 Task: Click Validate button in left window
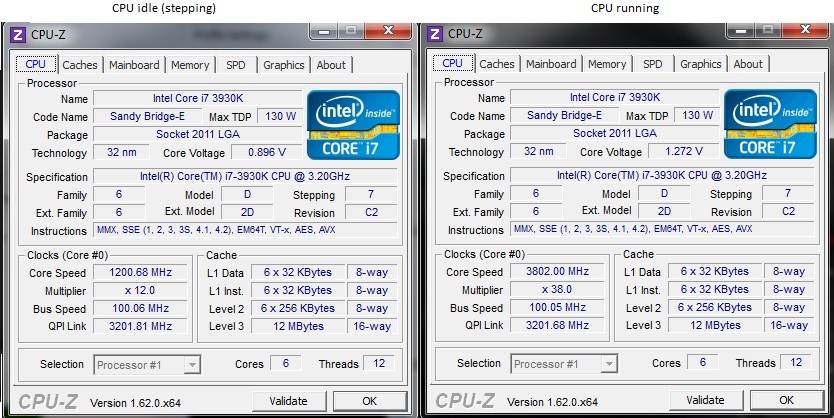point(288,401)
